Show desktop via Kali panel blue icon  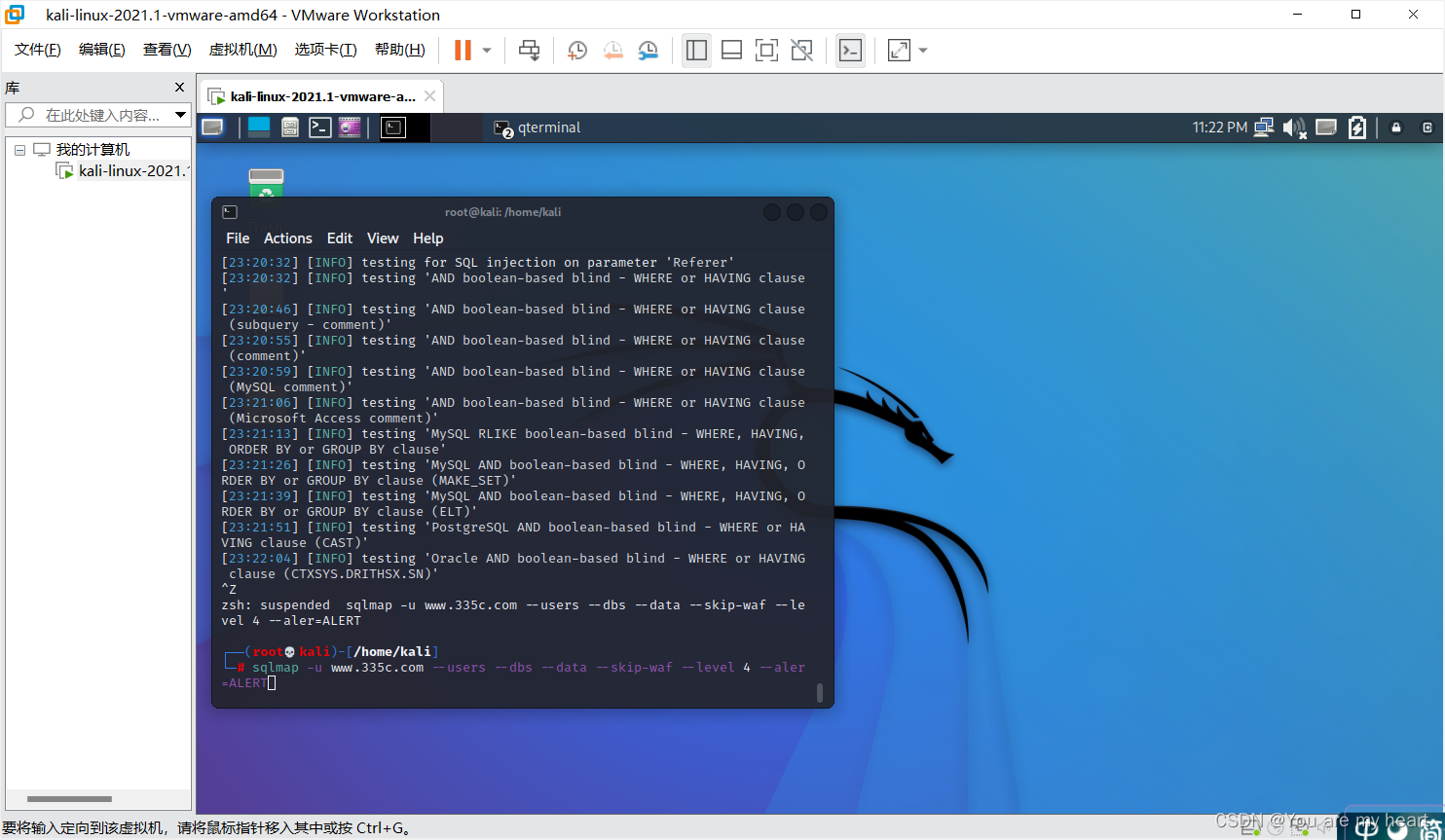(259, 128)
